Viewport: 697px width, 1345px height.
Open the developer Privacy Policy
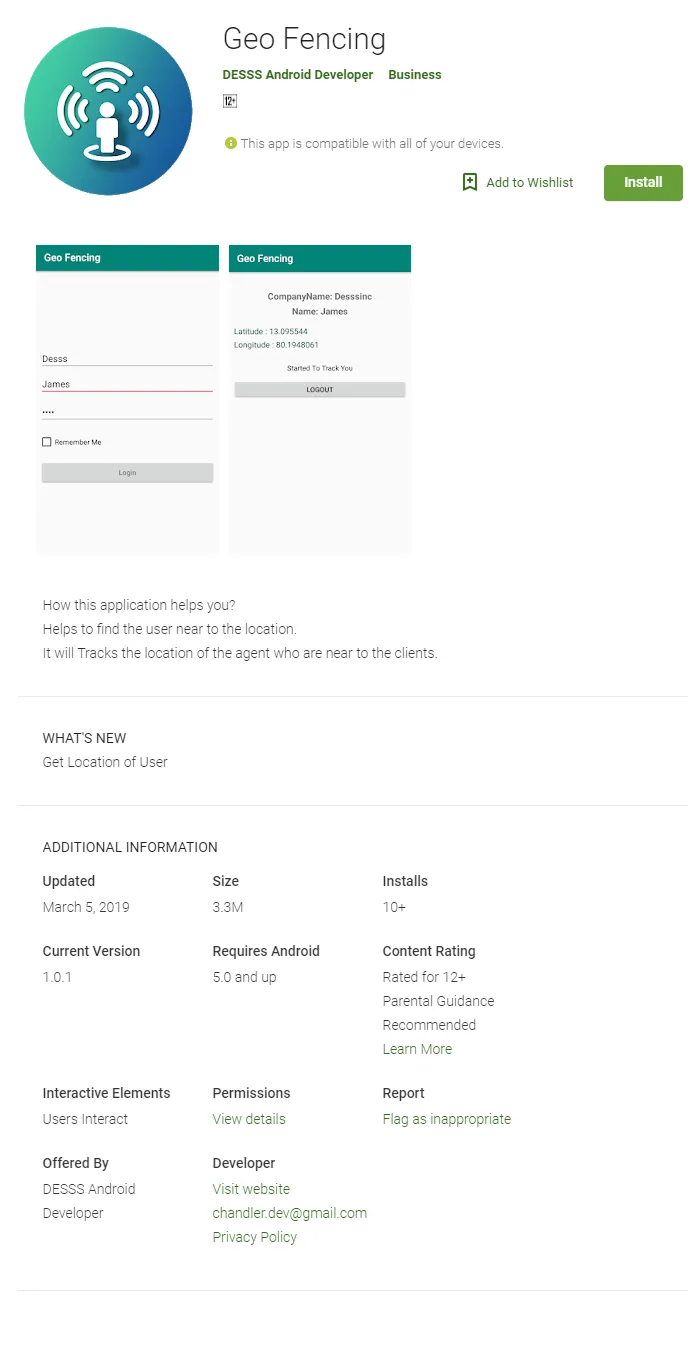(x=255, y=1237)
